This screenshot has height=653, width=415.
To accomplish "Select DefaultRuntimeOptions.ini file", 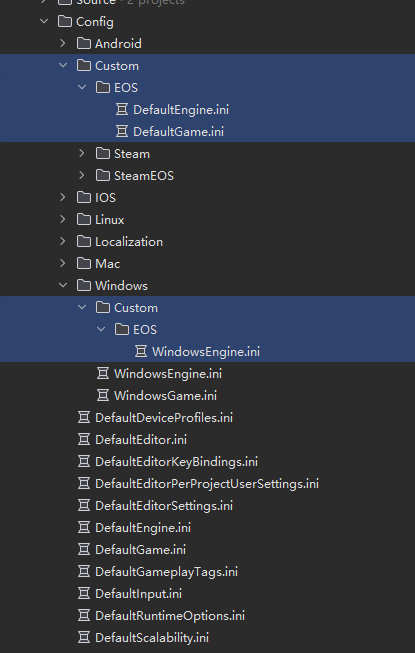I will (169, 616).
